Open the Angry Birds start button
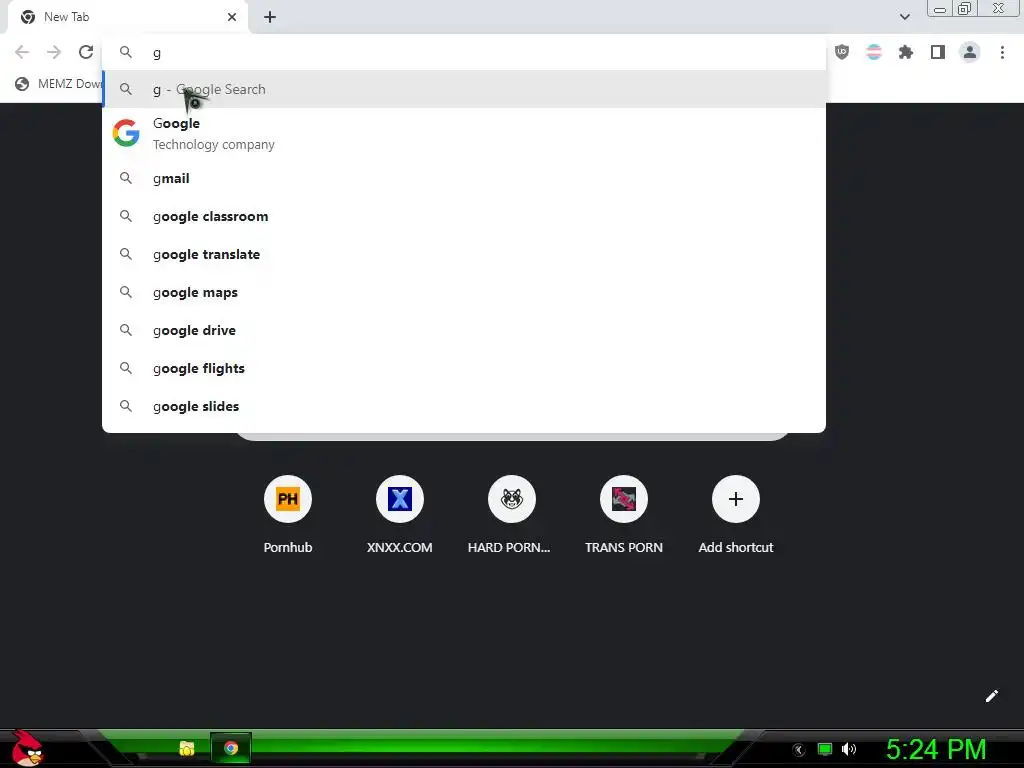Image resolution: width=1024 pixels, height=768 pixels. [27, 748]
